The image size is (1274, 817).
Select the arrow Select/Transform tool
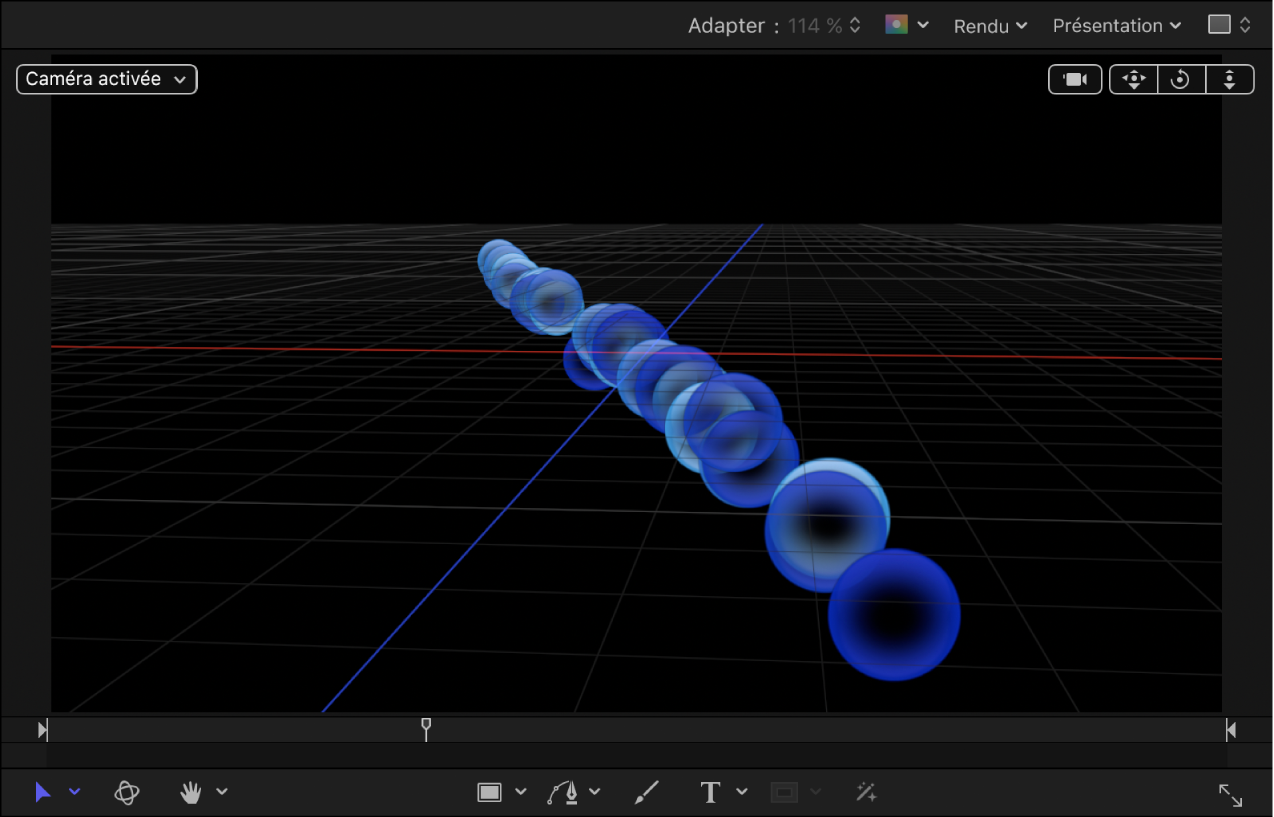[42, 792]
